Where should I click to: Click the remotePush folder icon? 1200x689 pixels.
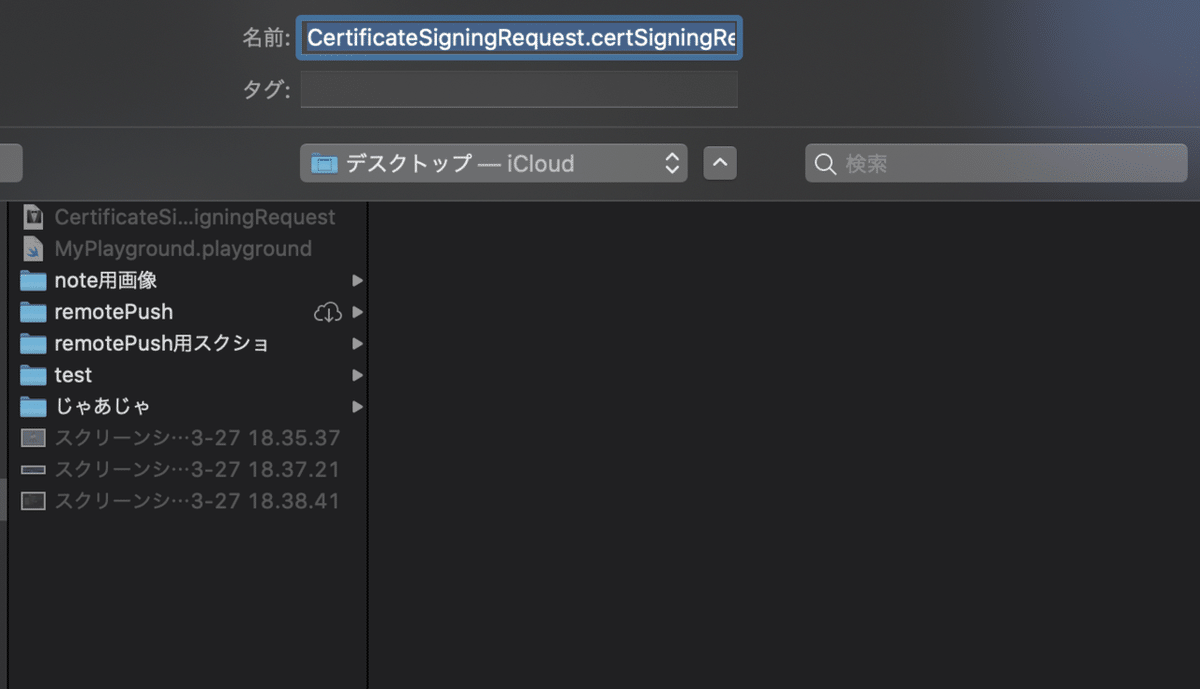(32, 312)
